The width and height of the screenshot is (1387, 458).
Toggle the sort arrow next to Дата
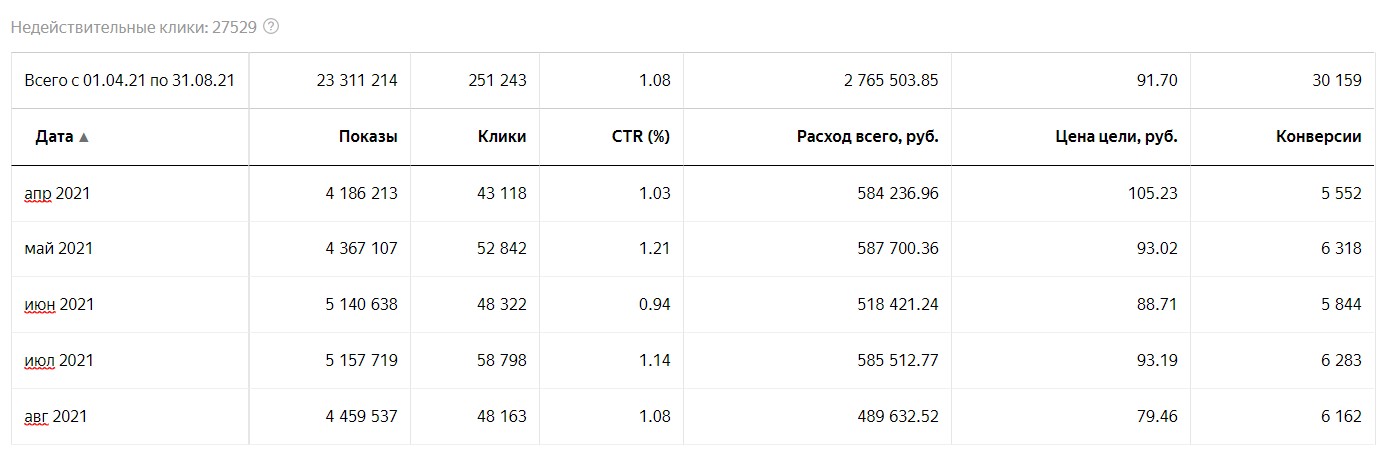click(x=84, y=138)
